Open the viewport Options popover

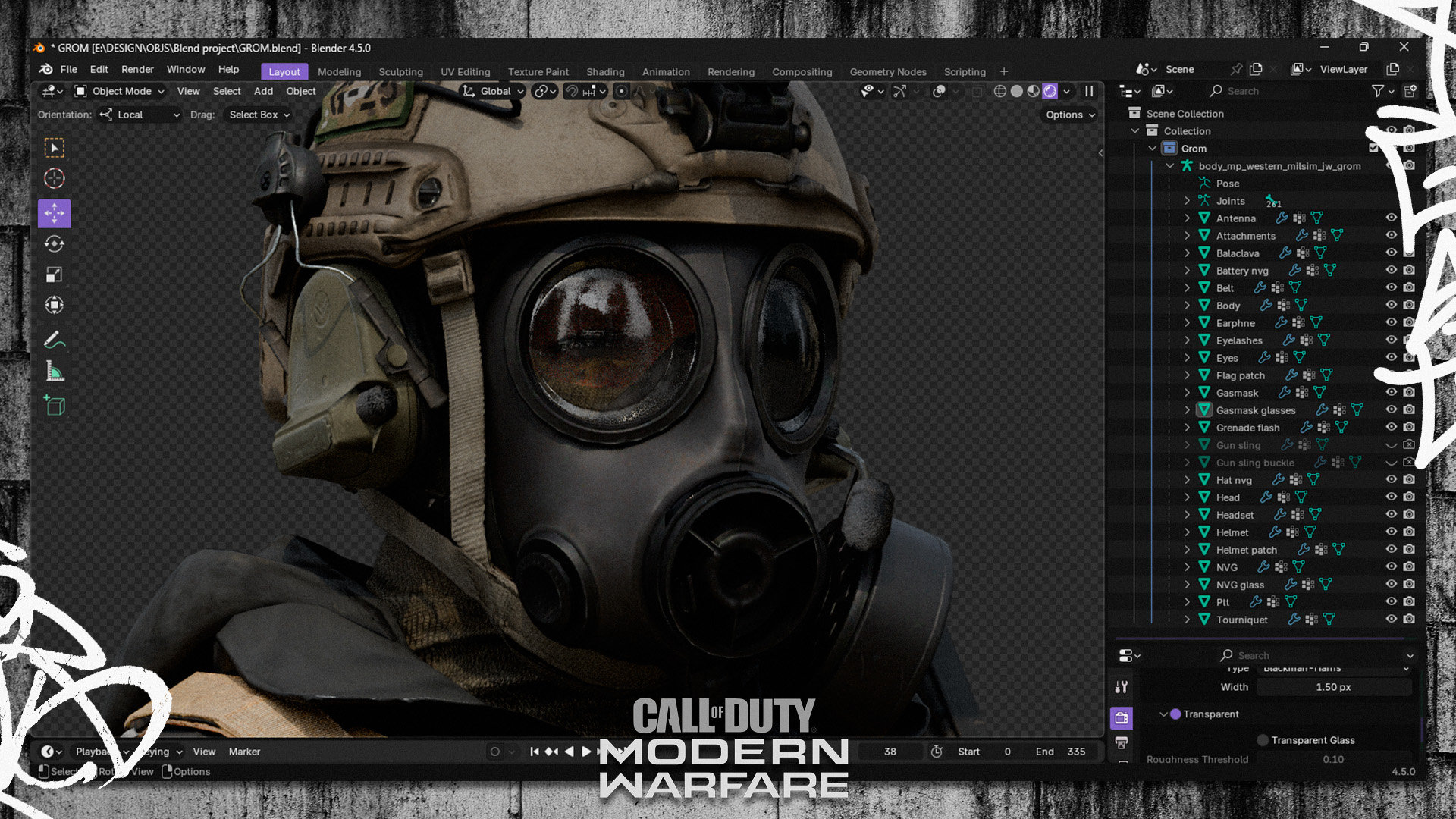(1070, 115)
